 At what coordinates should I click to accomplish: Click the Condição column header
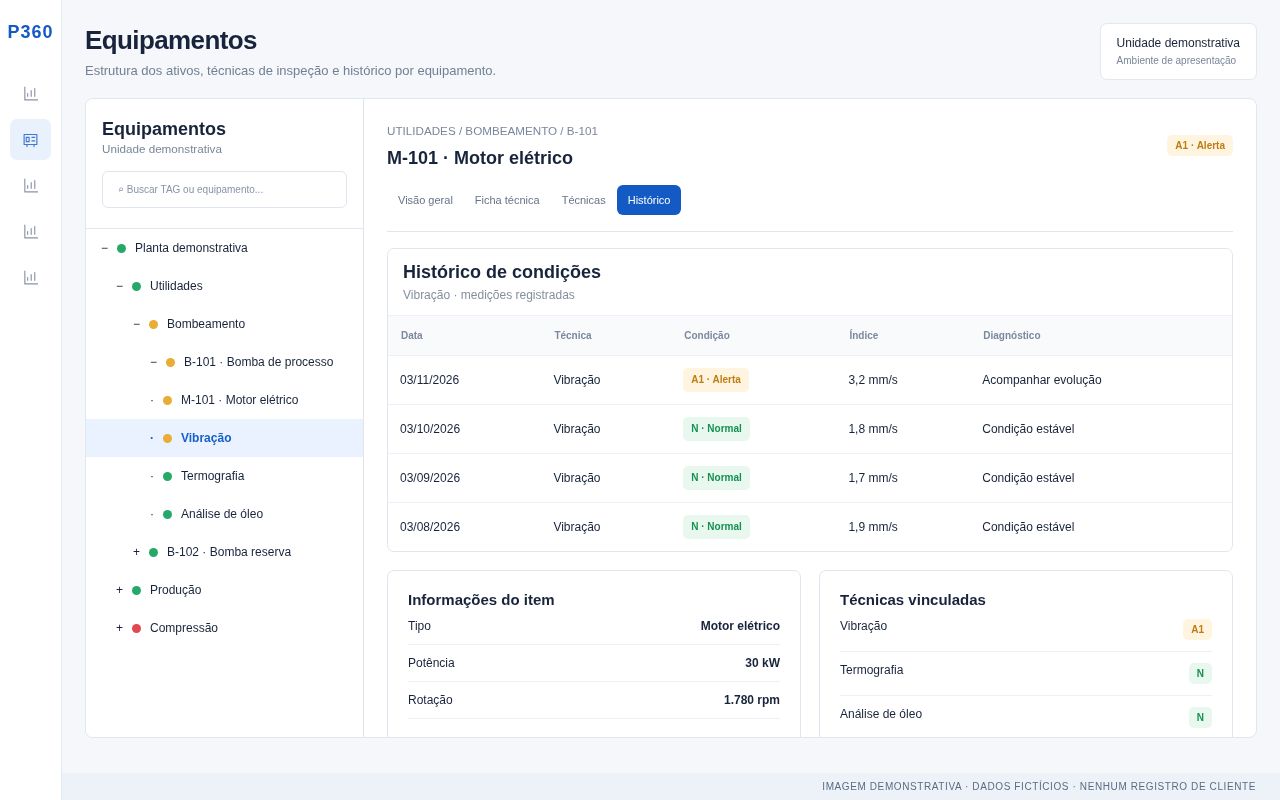[x=707, y=336]
